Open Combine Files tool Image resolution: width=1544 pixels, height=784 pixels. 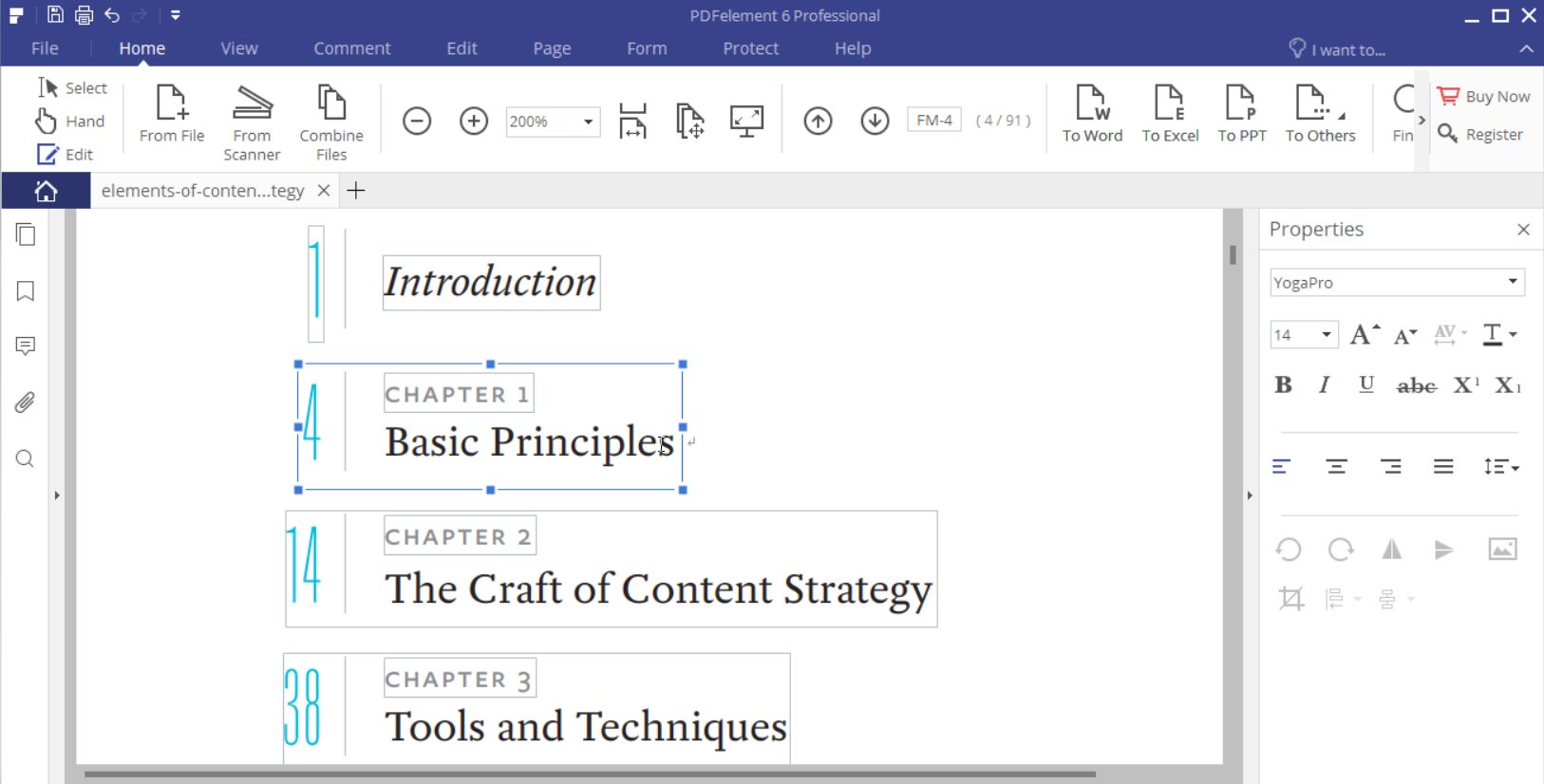pos(331,103)
